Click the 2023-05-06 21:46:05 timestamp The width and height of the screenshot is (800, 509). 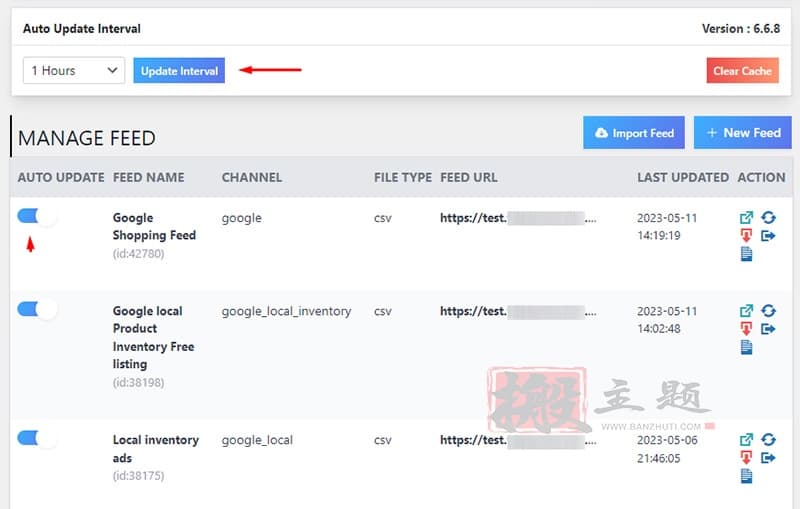pos(667,449)
